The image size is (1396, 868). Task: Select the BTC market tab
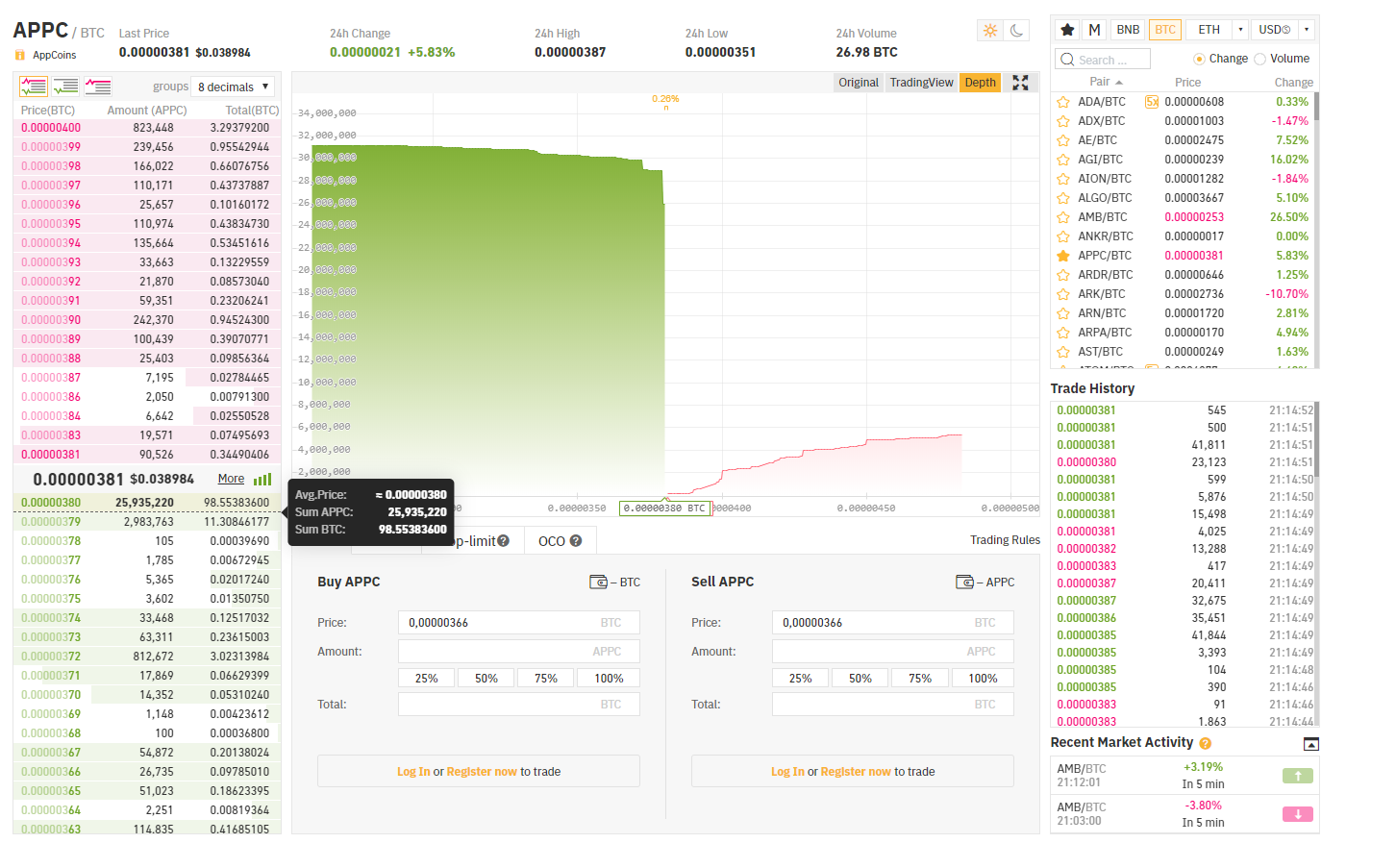[1165, 30]
